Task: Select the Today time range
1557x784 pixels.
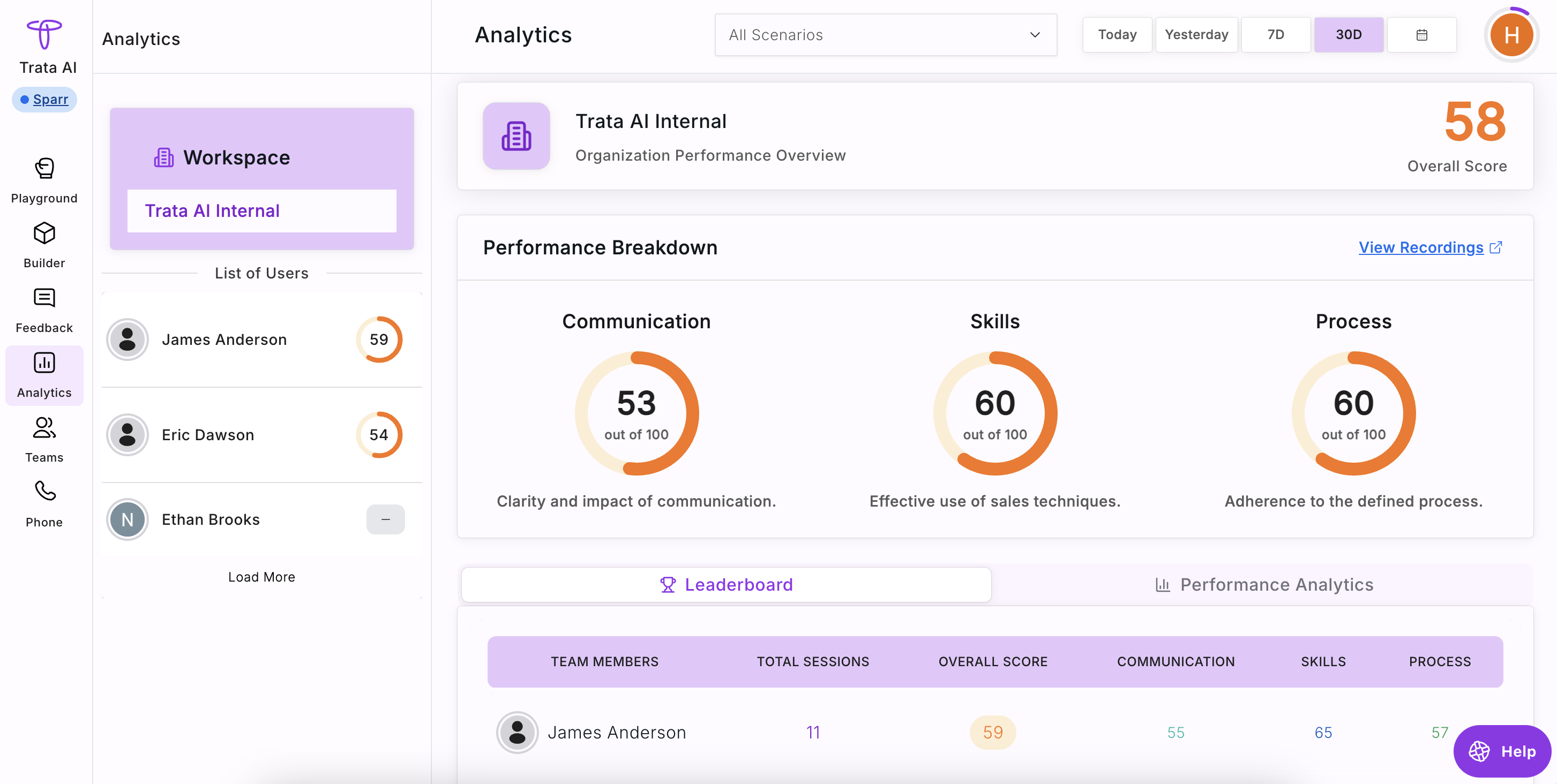Action: (1117, 35)
